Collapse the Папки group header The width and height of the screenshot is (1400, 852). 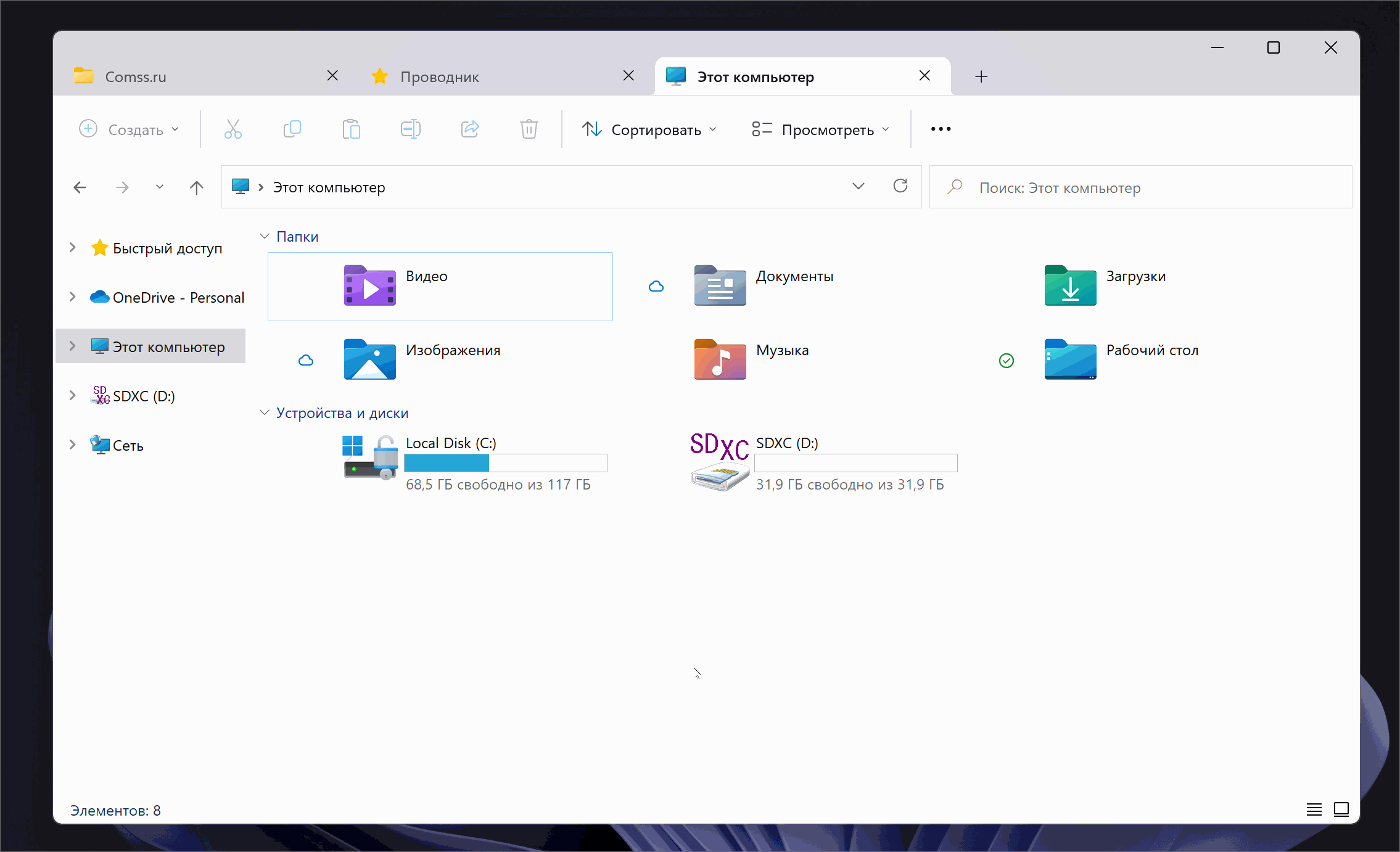click(265, 237)
